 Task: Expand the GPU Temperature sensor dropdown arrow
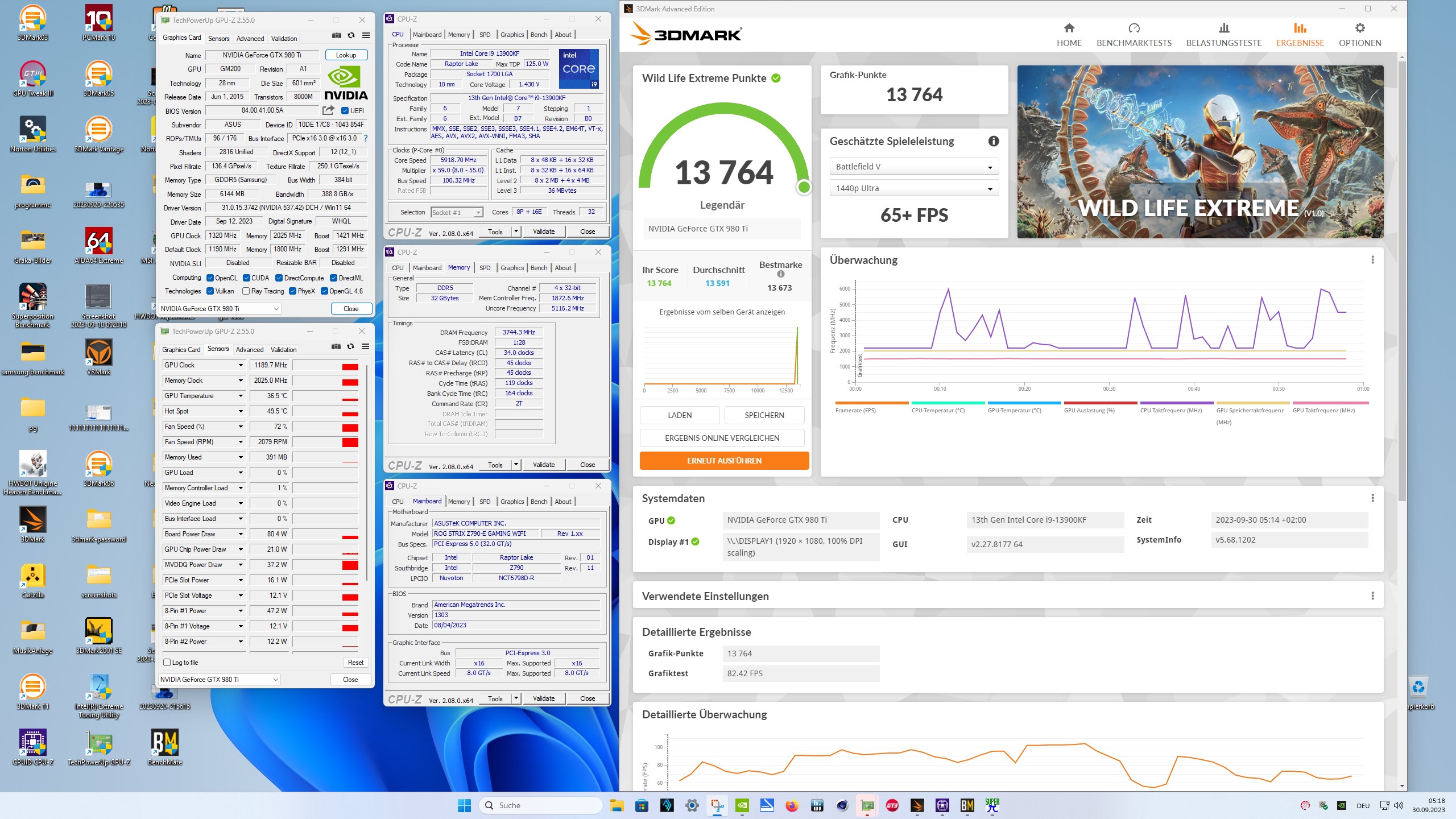241,396
